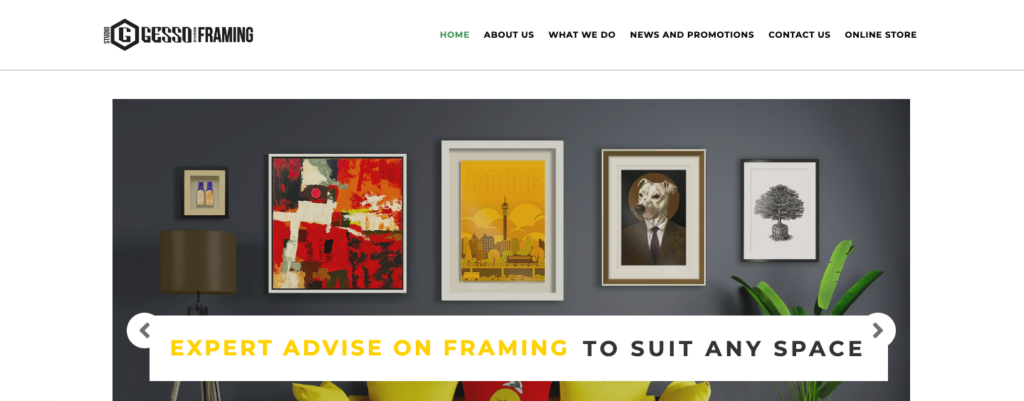The image size is (1024, 401).
Task: Click the Expert Advise on Framing headline
Action: pos(369,348)
